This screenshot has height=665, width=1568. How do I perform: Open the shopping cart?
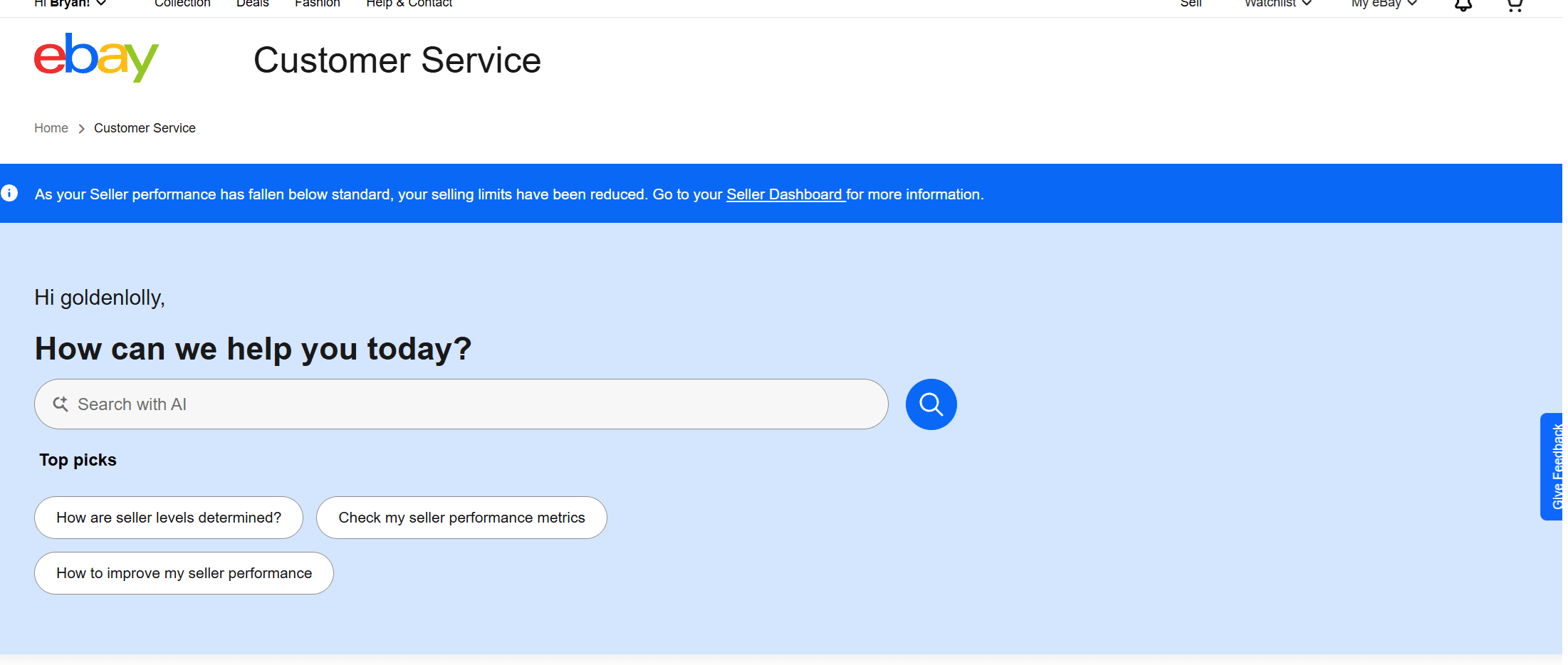1515,4
